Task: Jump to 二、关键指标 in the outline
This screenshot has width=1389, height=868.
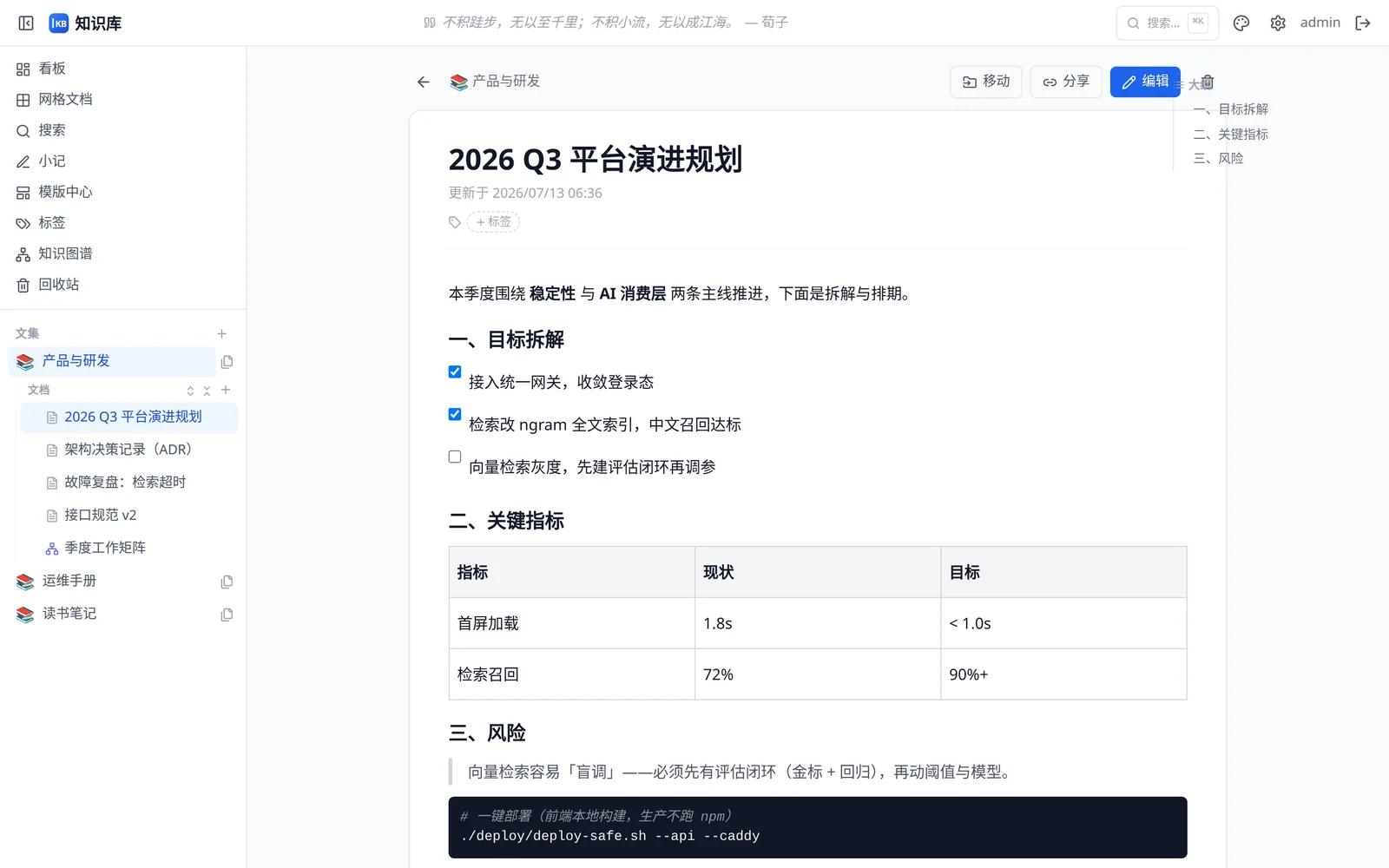Action: pyautogui.click(x=1231, y=135)
